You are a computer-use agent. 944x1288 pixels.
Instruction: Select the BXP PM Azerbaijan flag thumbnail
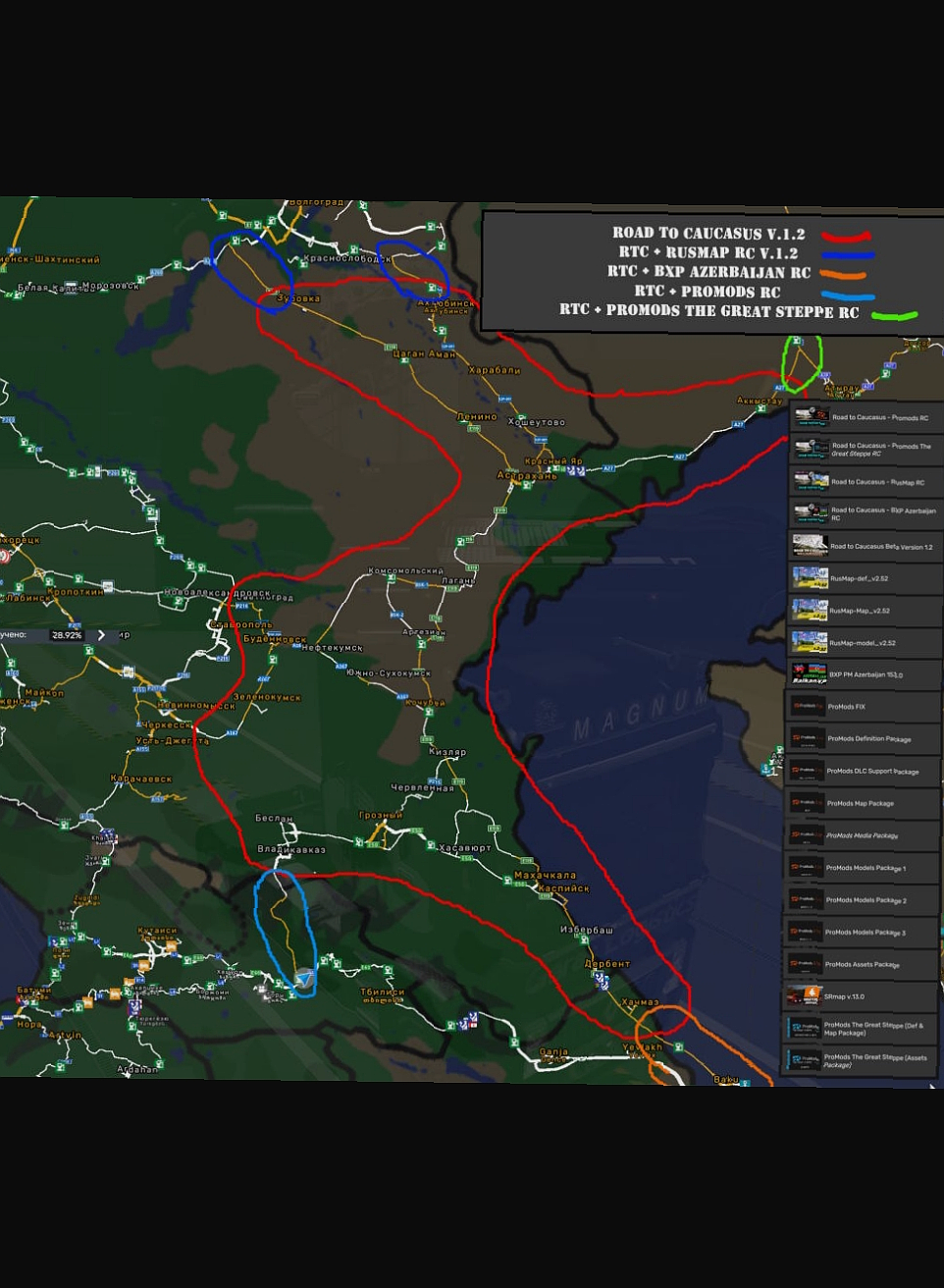[809, 674]
